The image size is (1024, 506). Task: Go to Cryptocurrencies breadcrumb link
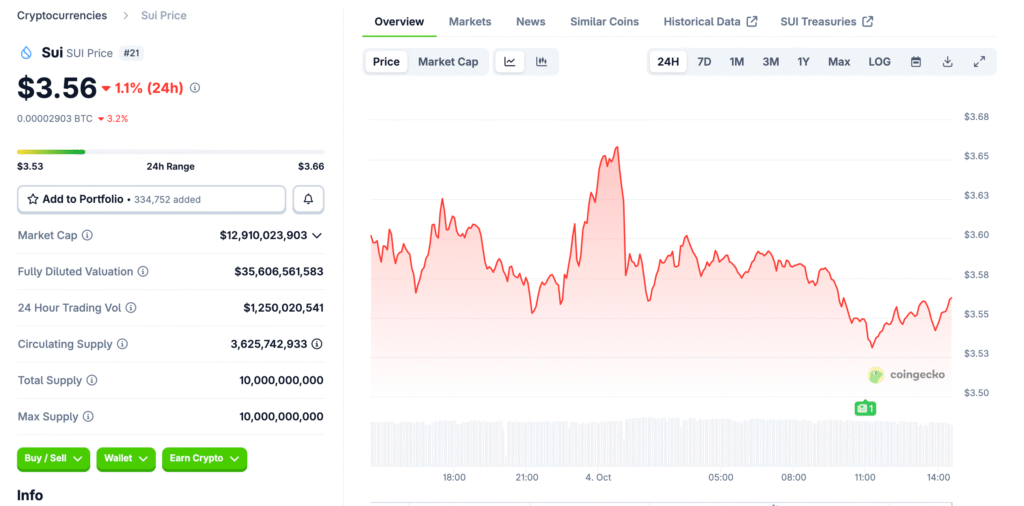[x=64, y=15]
